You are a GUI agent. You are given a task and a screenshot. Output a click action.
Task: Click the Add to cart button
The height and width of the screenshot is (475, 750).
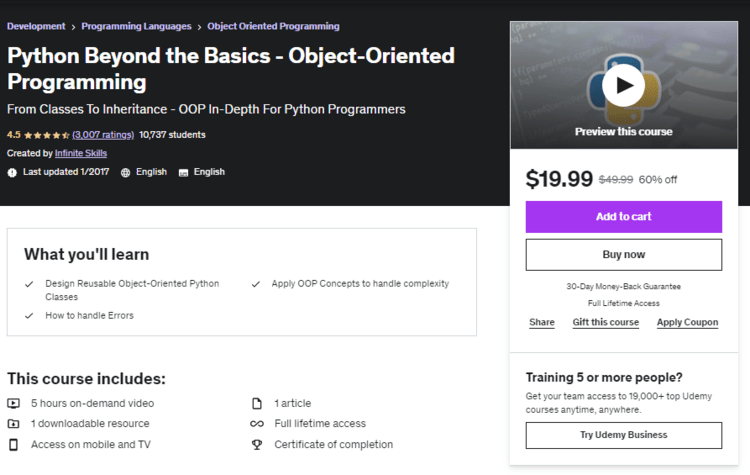[624, 217]
